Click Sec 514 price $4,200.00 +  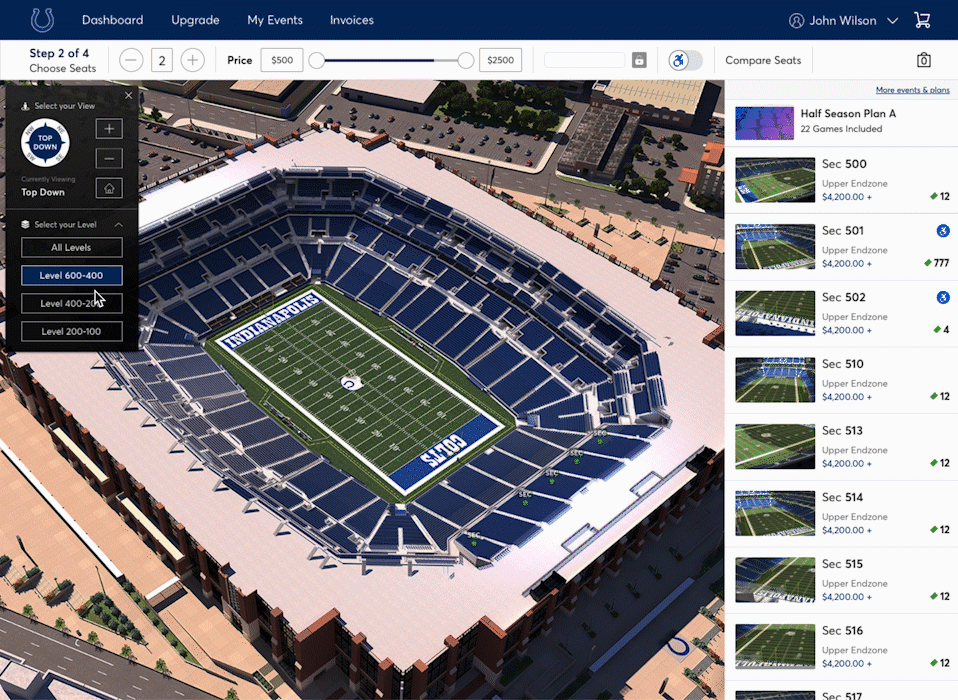847,530
